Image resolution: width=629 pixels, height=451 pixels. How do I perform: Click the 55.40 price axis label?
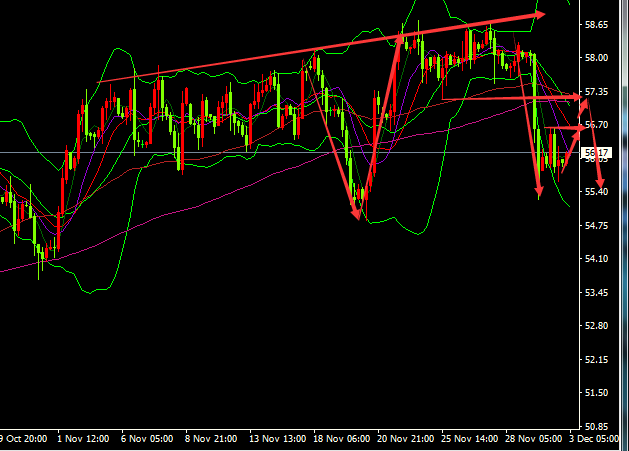click(x=596, y=191)
